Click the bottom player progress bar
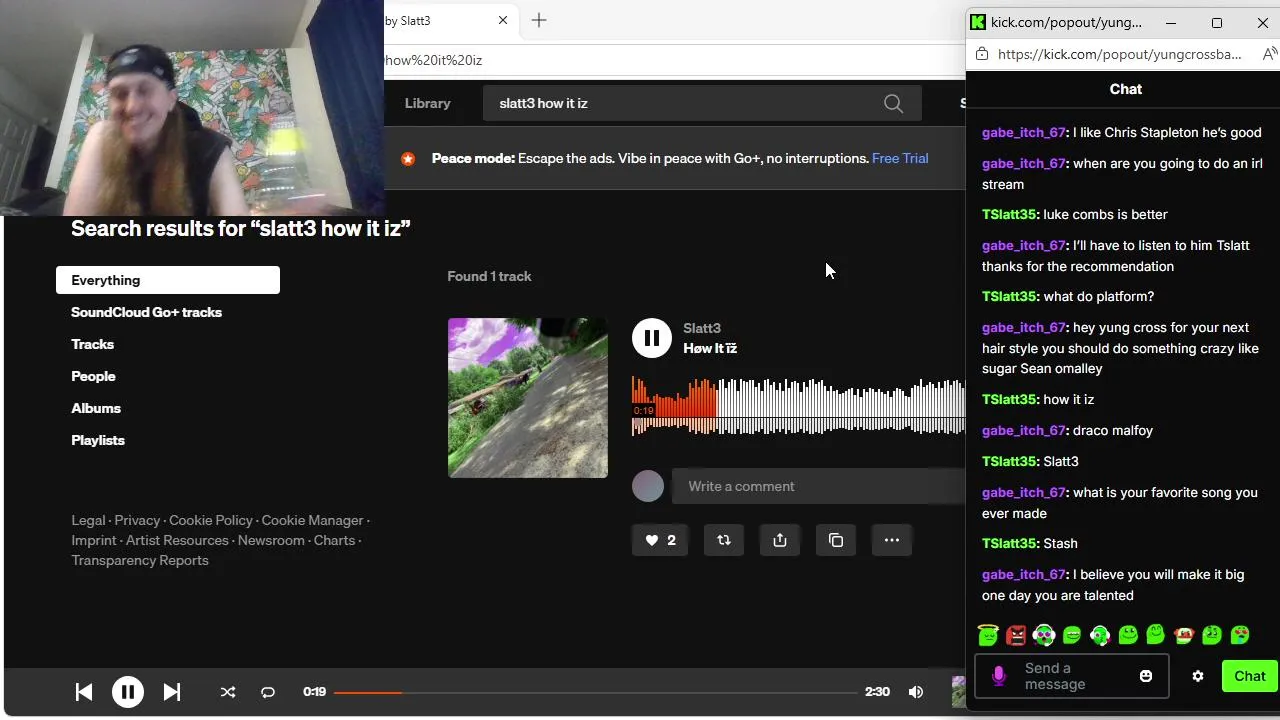 point(595,692)
